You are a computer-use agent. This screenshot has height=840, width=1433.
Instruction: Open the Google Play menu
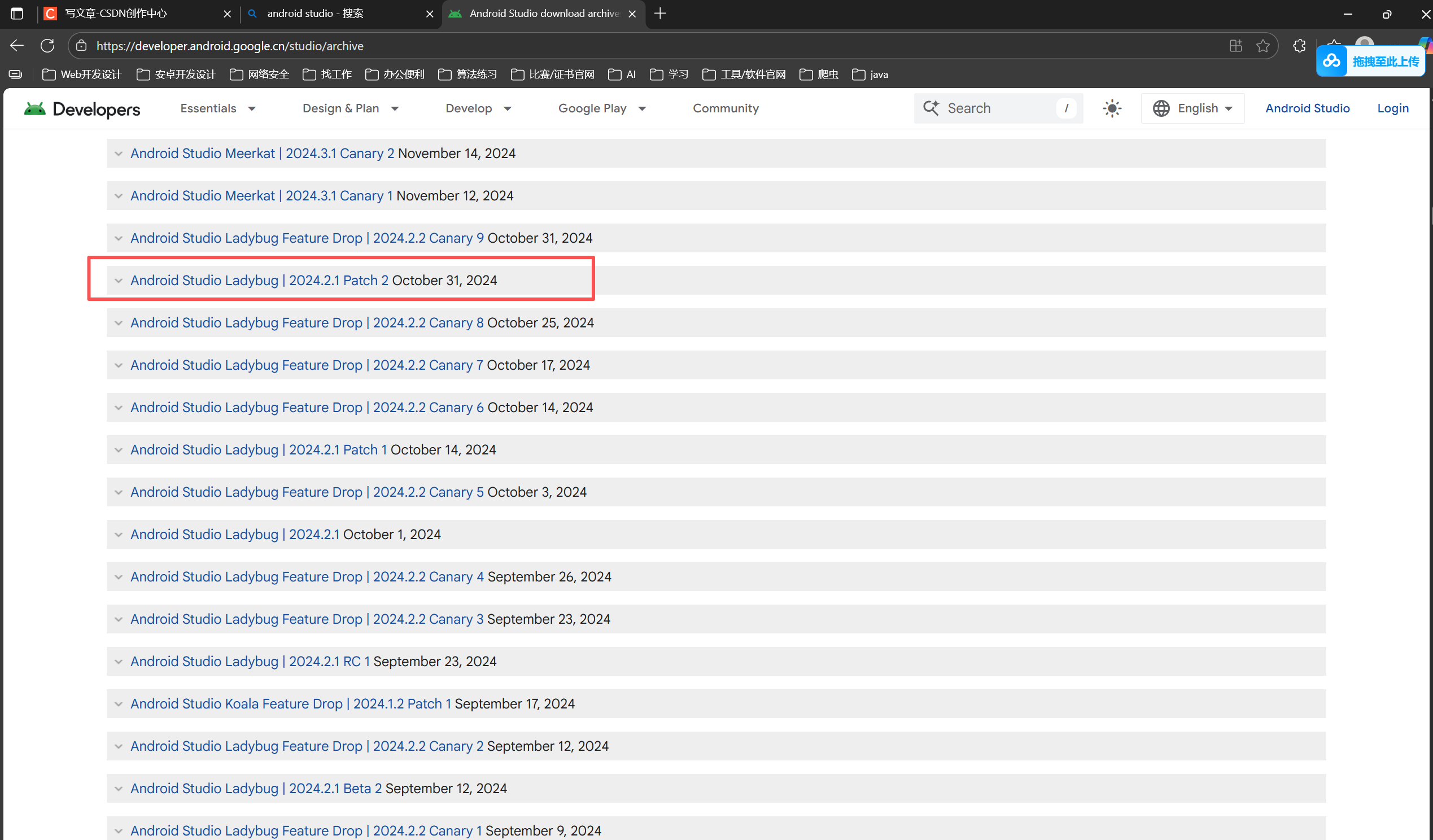602,108
